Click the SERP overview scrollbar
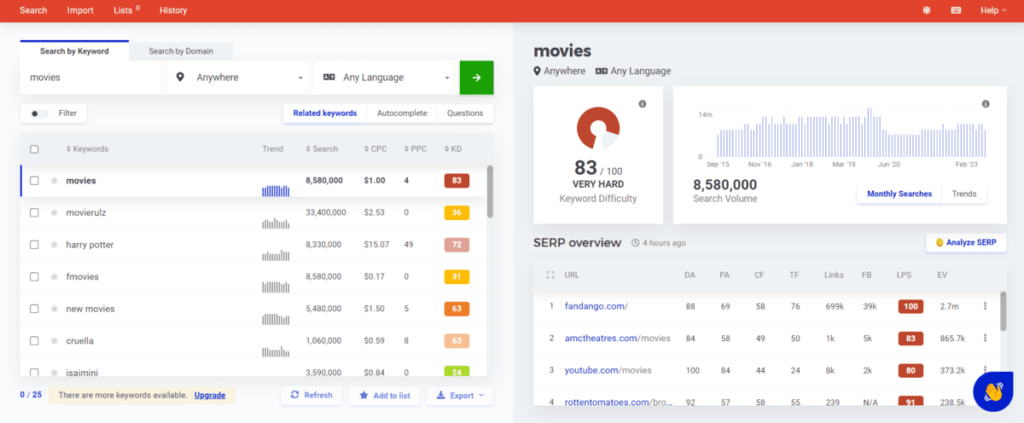 [1003, 311]
